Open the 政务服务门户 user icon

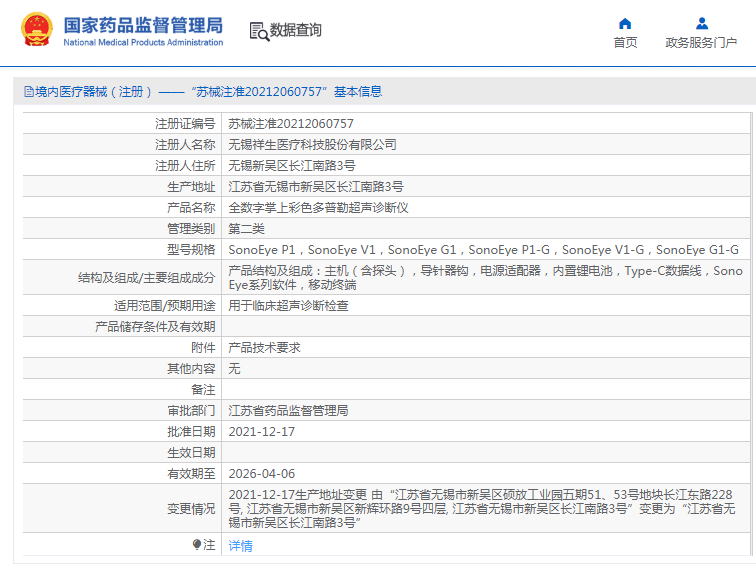pyautogui.click(x=702, y=23)
